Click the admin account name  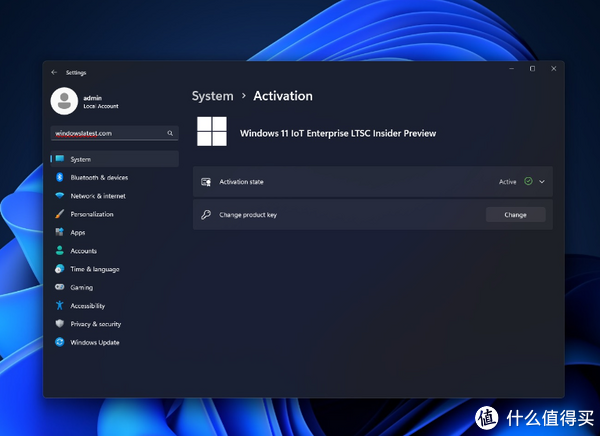coord(93,98)
